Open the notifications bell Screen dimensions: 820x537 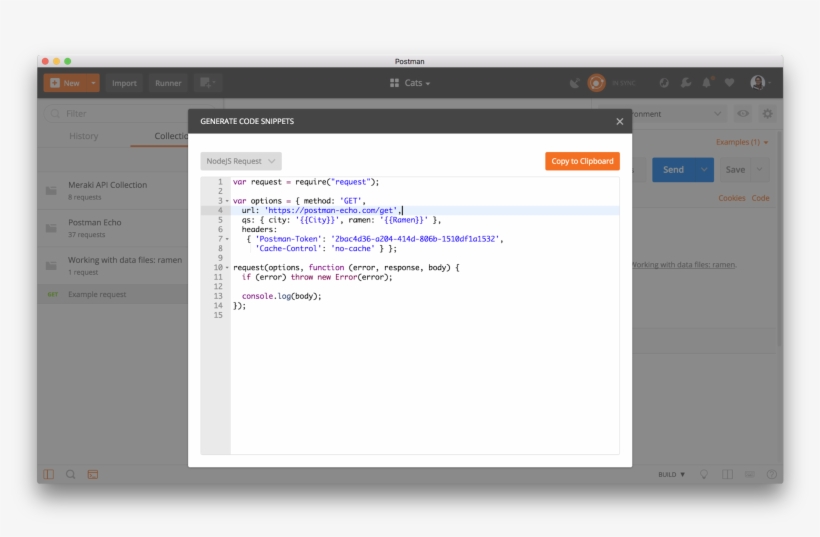707,83
